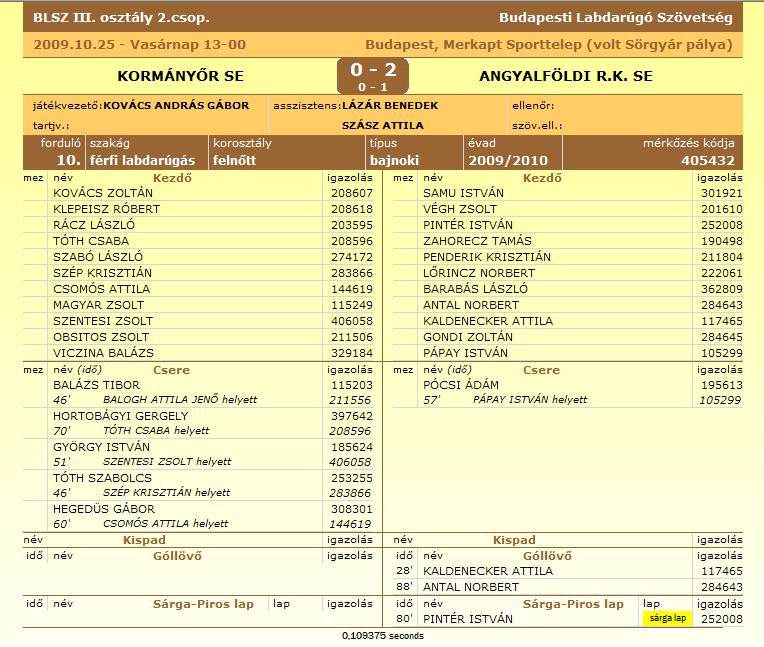Select referee name KOVÁCS ANDRÁS GÁBOR

pyautogui.click(x=176, y=105)
